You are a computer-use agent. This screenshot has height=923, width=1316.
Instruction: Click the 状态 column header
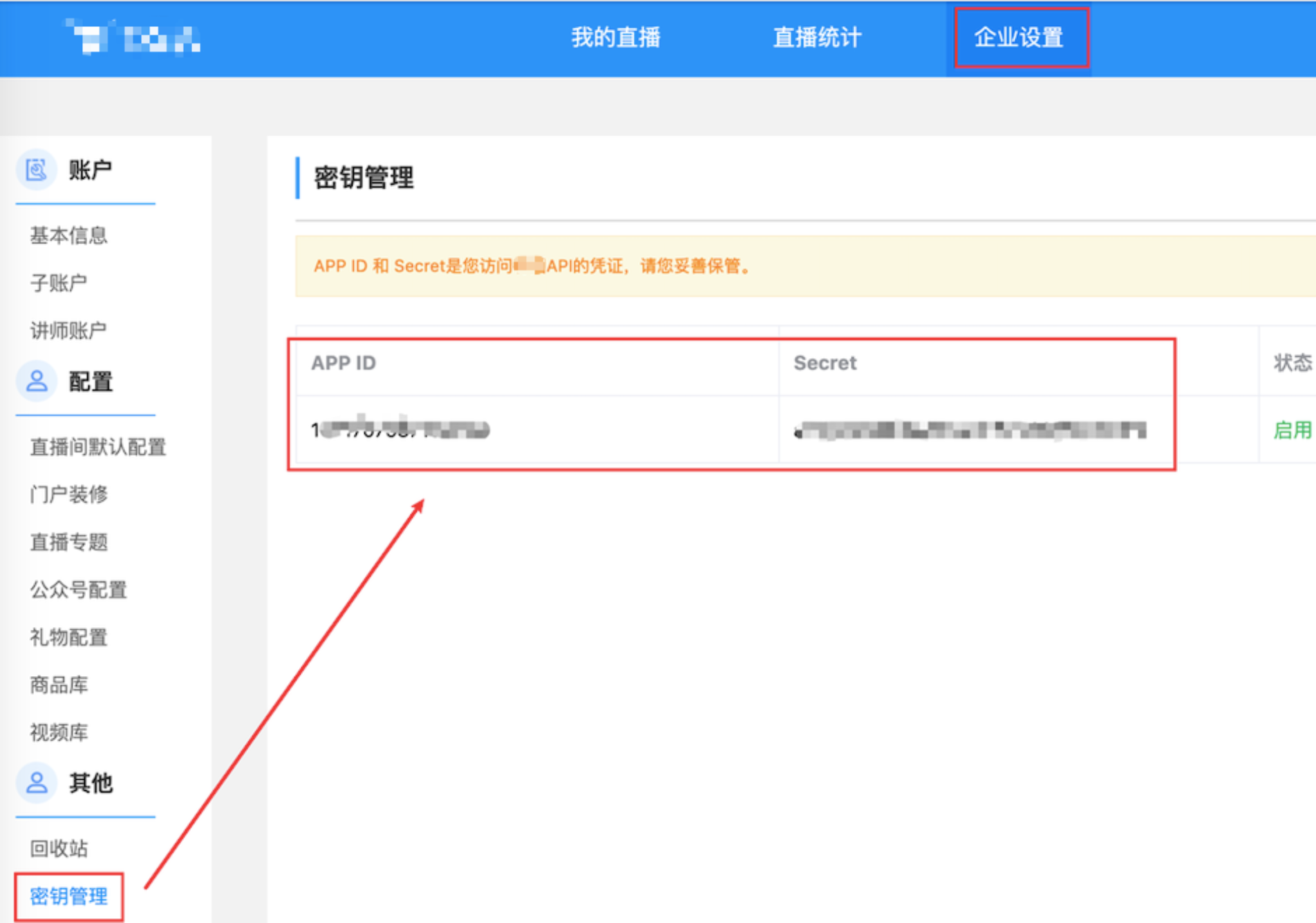(x=1292, y=363)
